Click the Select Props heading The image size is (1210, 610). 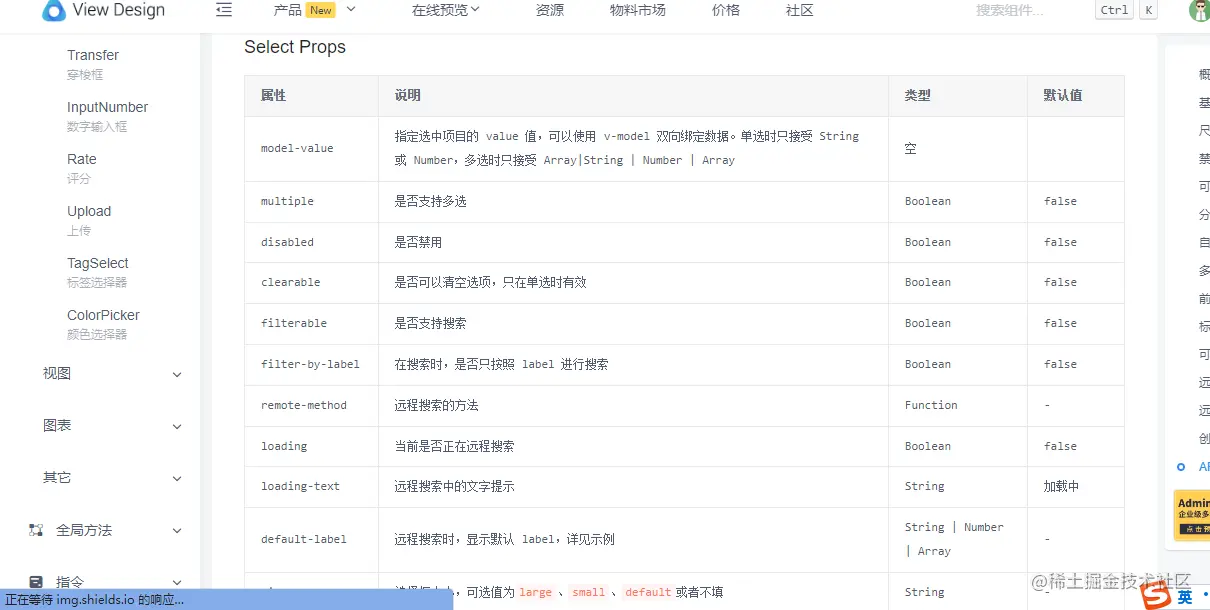coord(295,47)
